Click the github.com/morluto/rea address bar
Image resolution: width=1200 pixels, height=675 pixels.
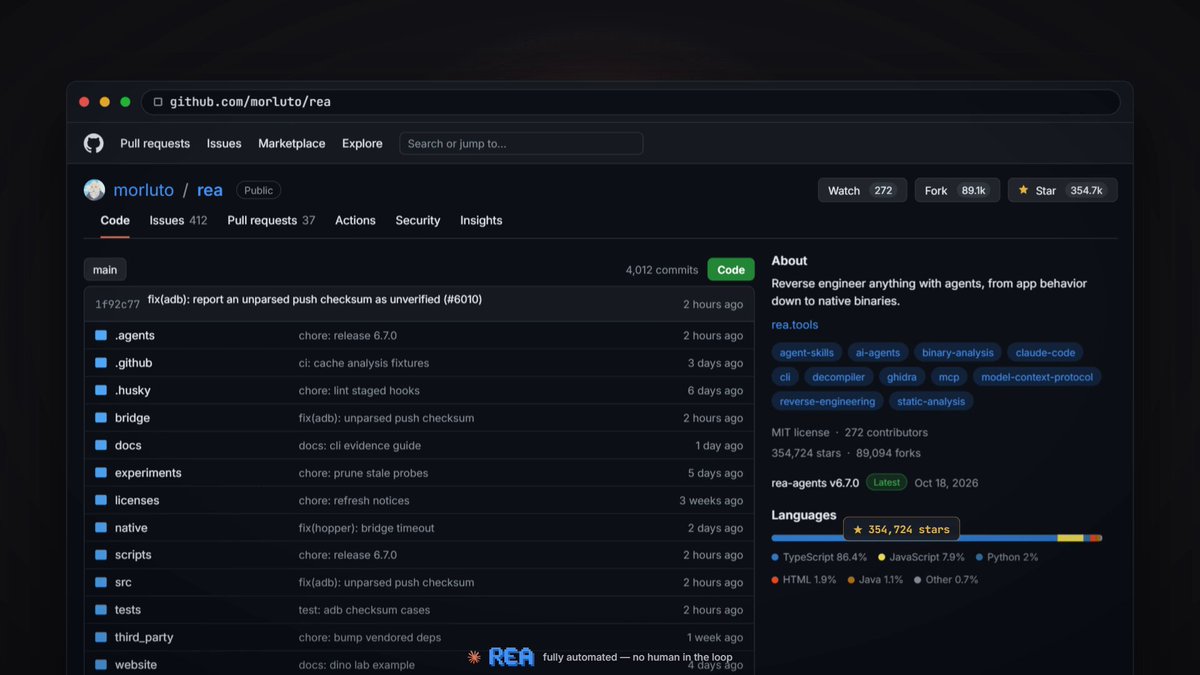[630, 102]
